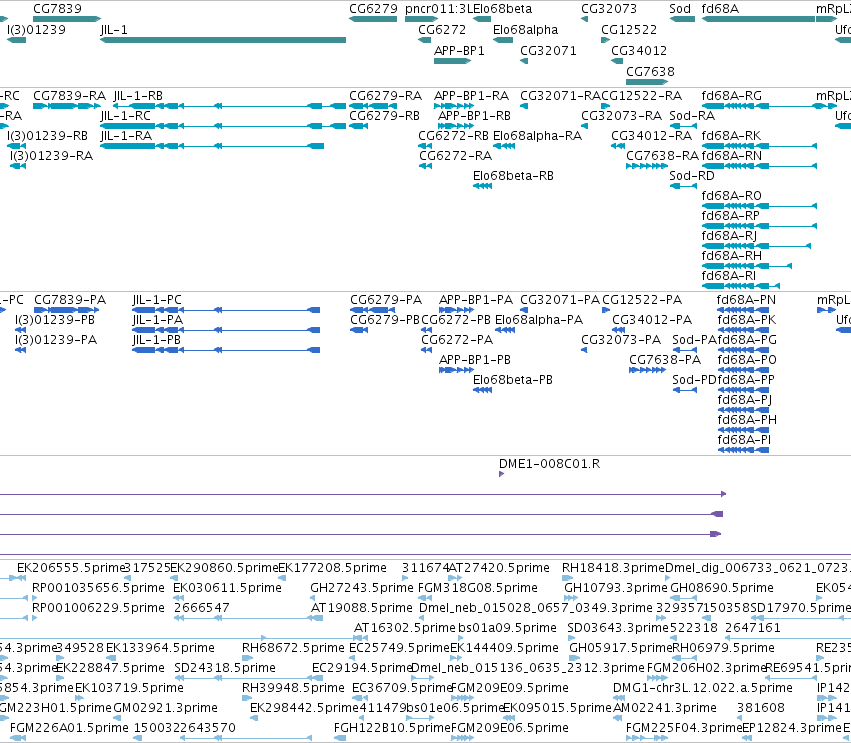Select the SD03643.3prime EST label

pos(618,628)
